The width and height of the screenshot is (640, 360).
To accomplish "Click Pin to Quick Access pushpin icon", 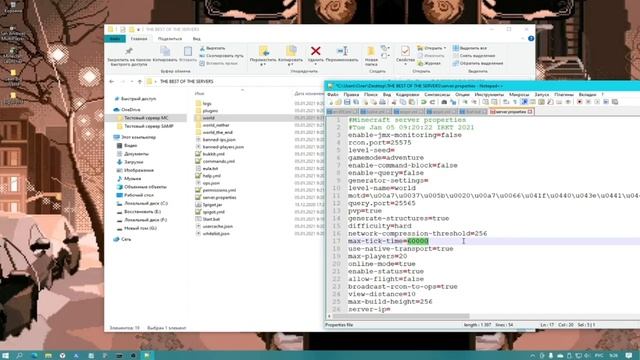I will coord(129,51).
